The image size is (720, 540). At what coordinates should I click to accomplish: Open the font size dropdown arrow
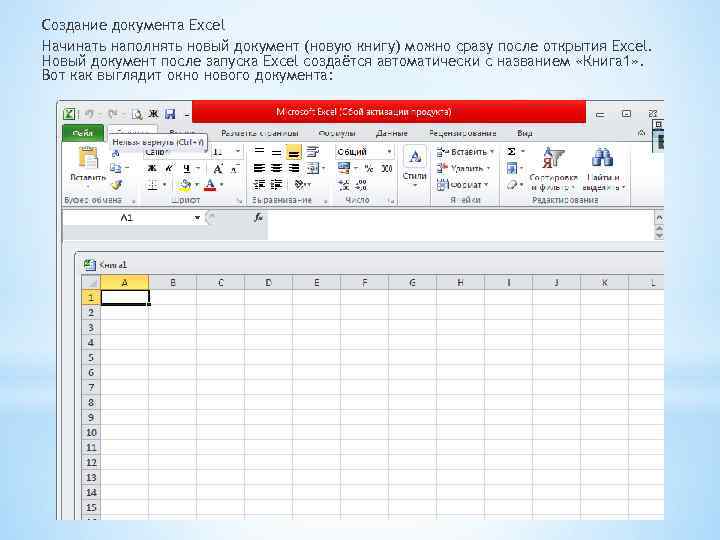tap(237, 152)
